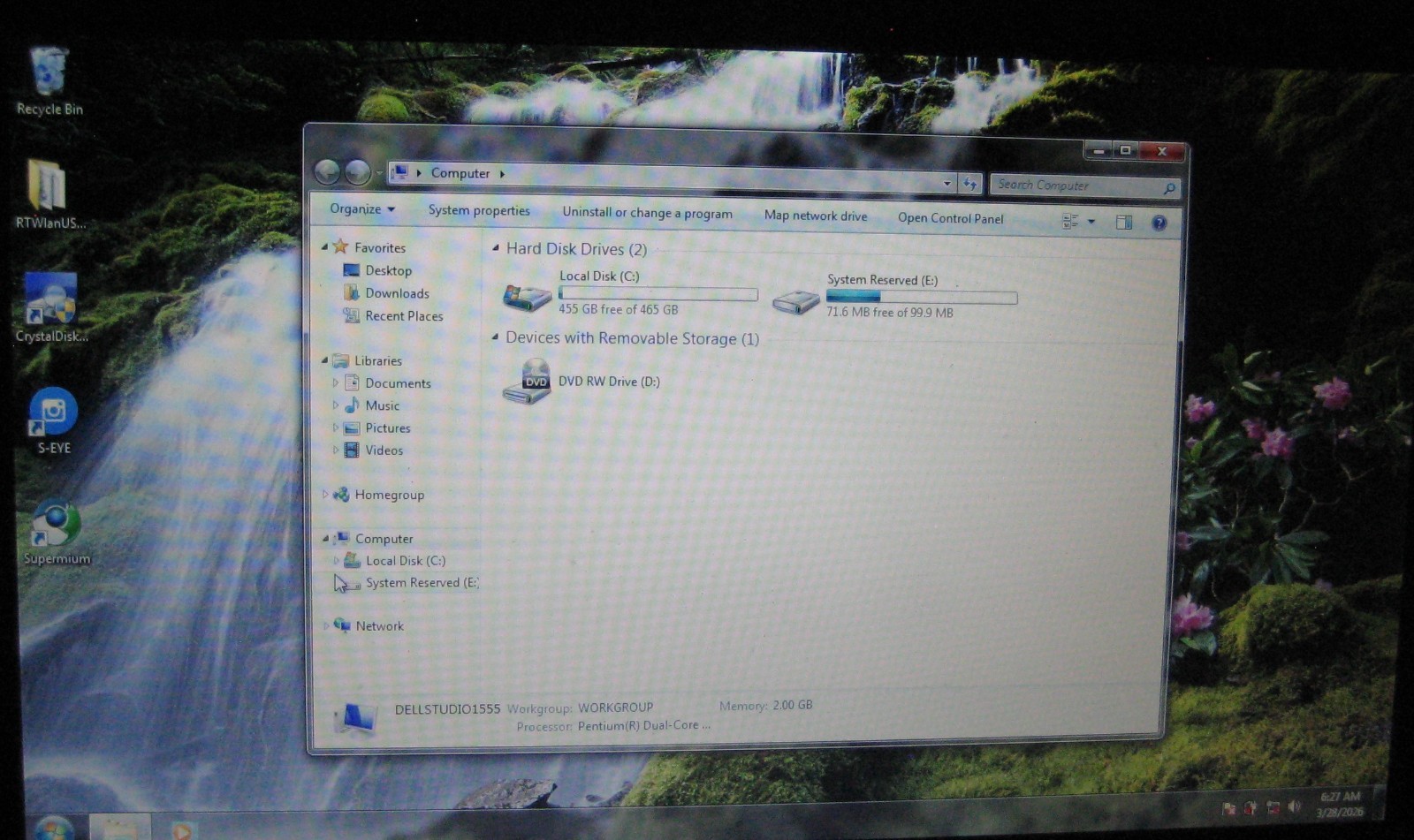Click the DELLSTUDIO1555 computer name

pyautogui.click(x=447, y=708)
